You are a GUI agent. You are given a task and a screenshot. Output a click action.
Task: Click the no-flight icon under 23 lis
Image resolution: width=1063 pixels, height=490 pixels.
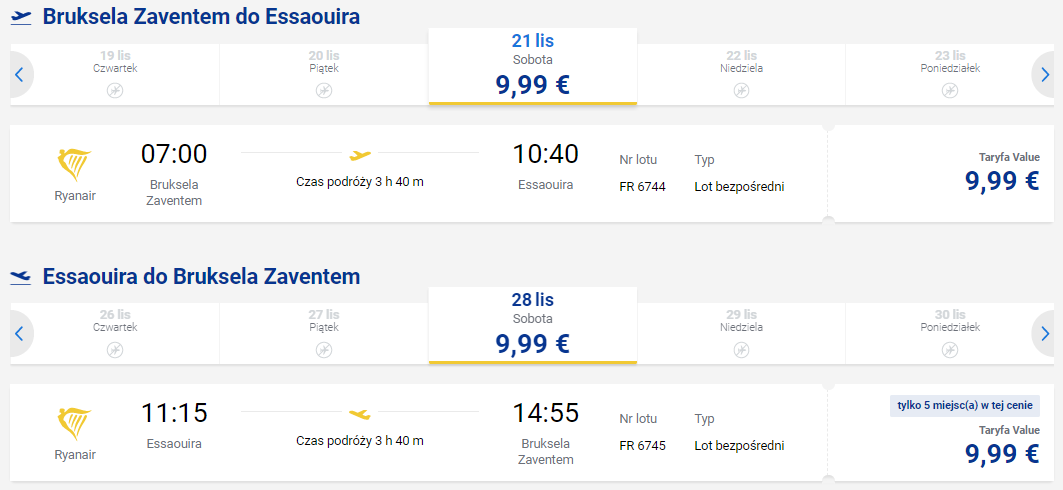pos(950,90)
